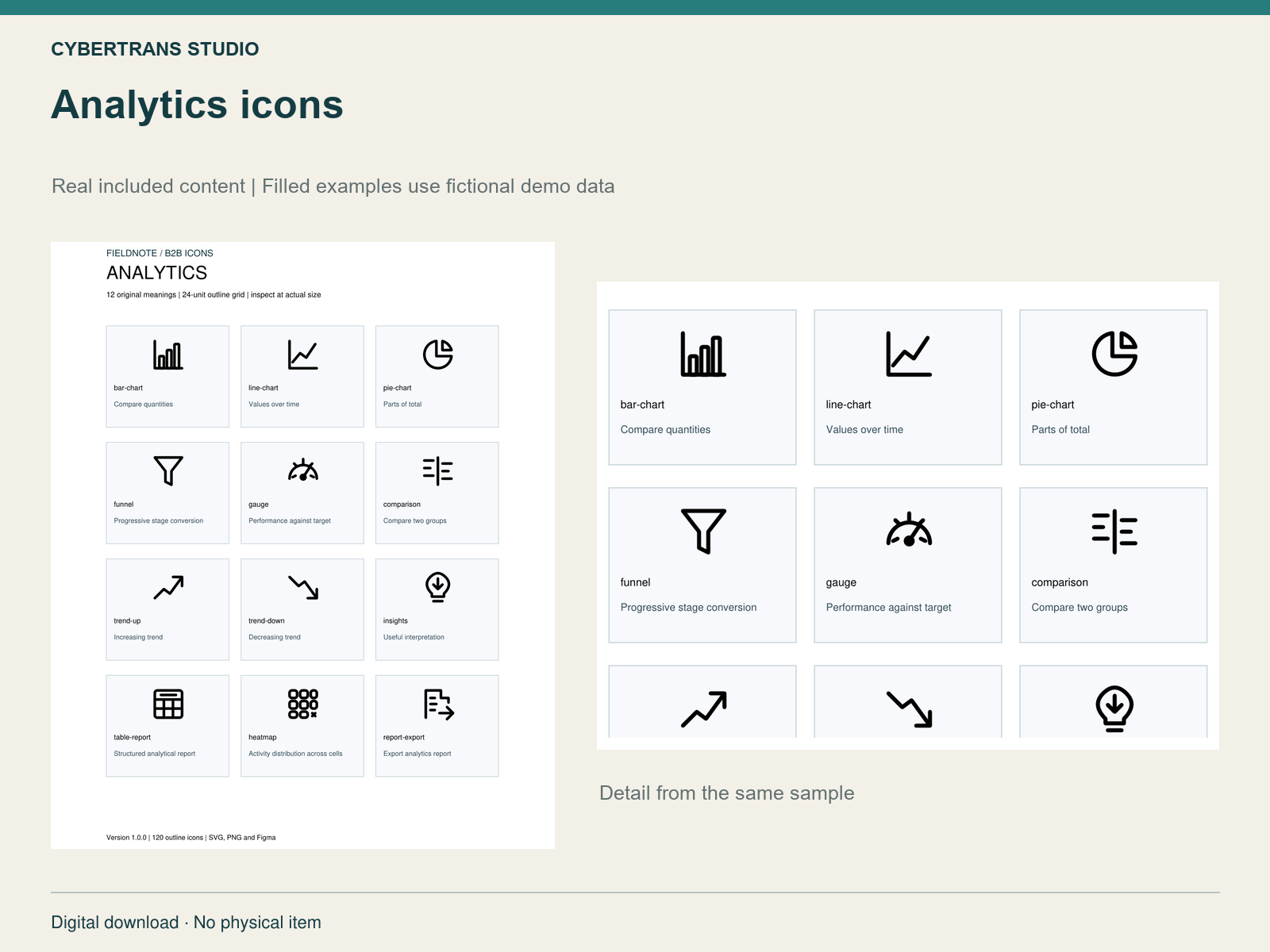Click the "ANALYTICS" title on the sample sheet
The height and width of the screenshot is (952, 1270).
[156, 273]
